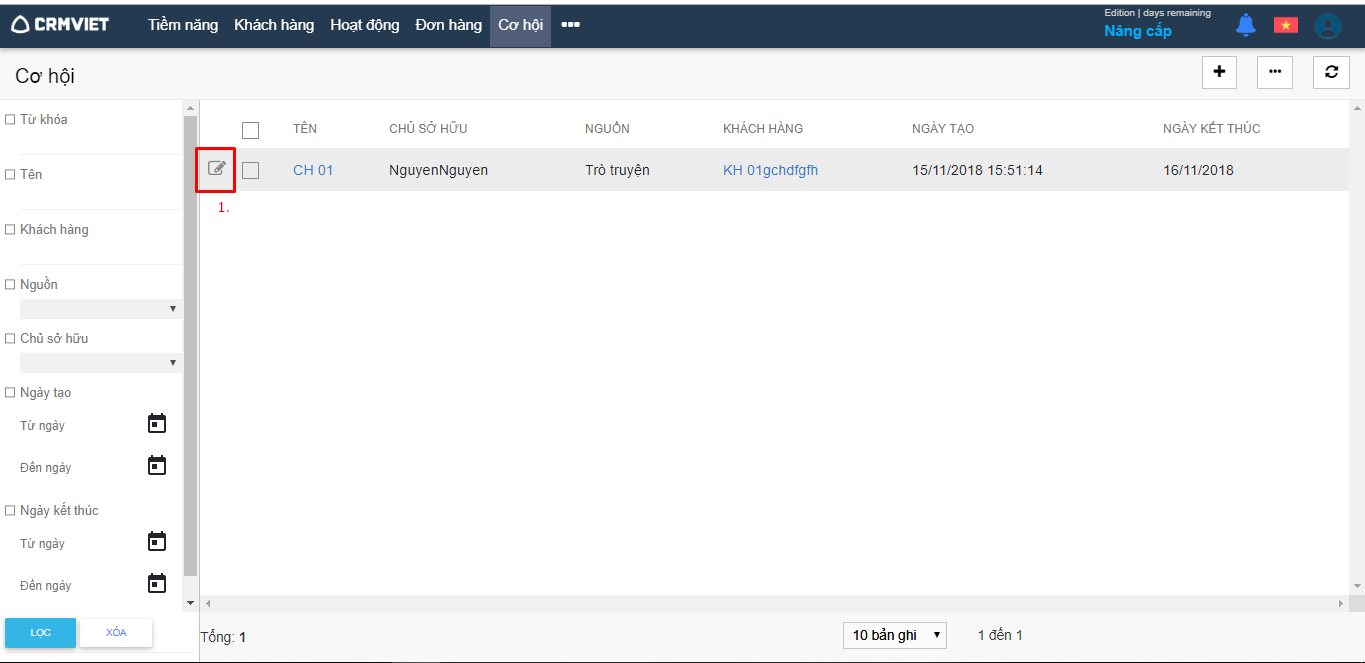Click the Vietnam flag language icon
Screen dimensions: 1365x663
coord(1285,26)
